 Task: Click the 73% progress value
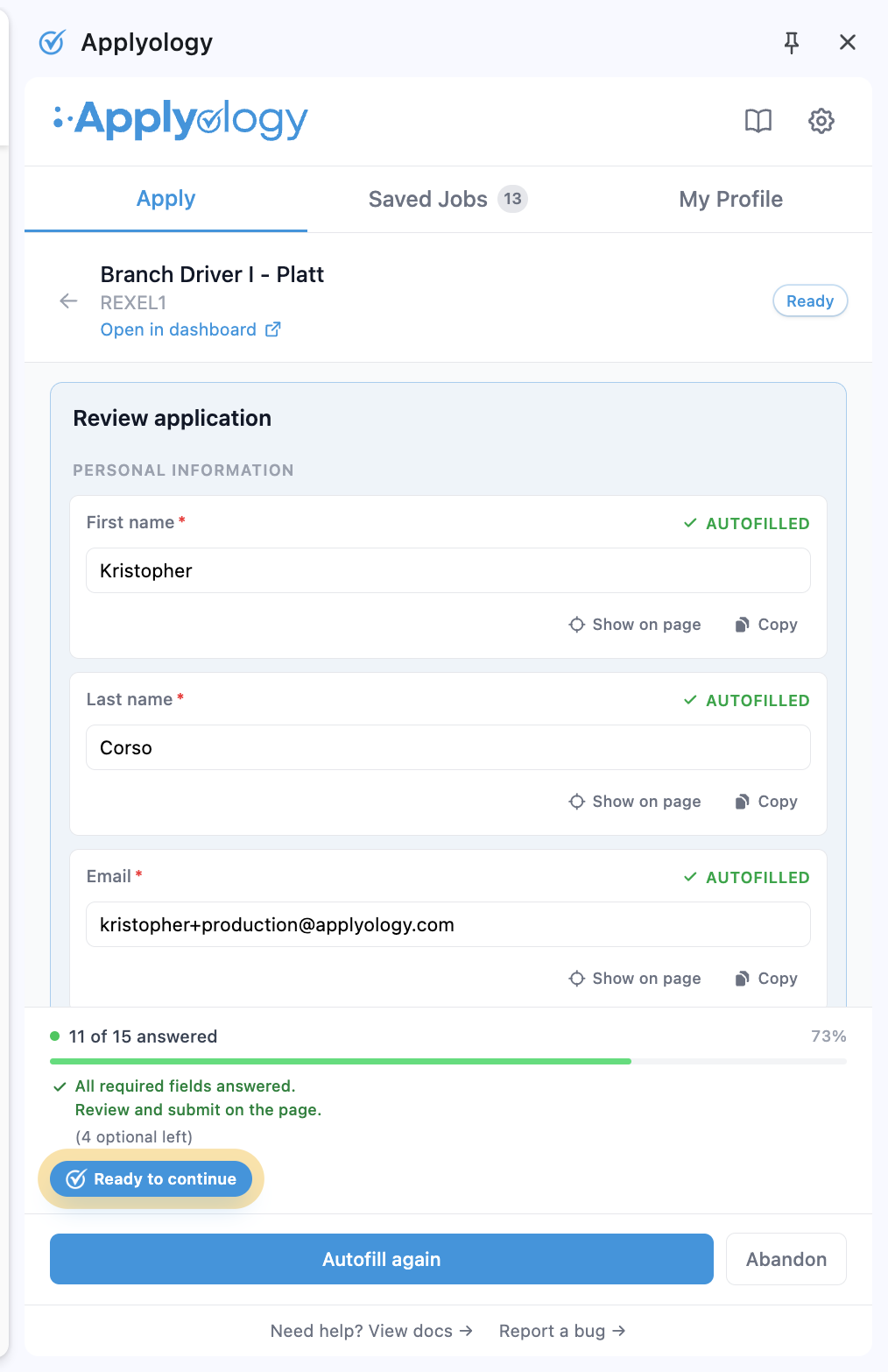pos(828,1036)
